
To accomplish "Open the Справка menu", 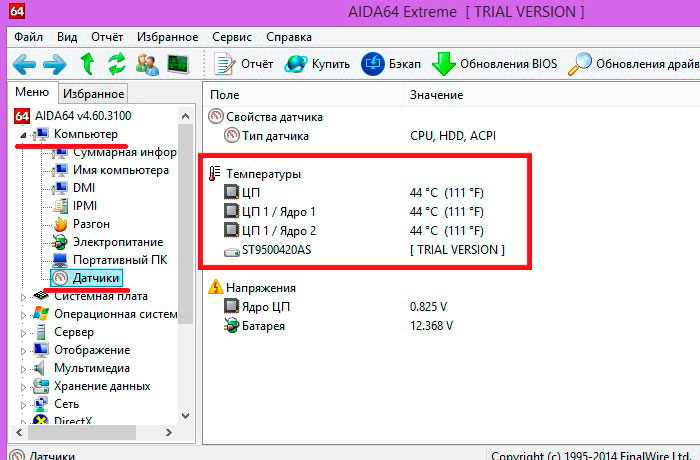I will [x=289, y=37].
